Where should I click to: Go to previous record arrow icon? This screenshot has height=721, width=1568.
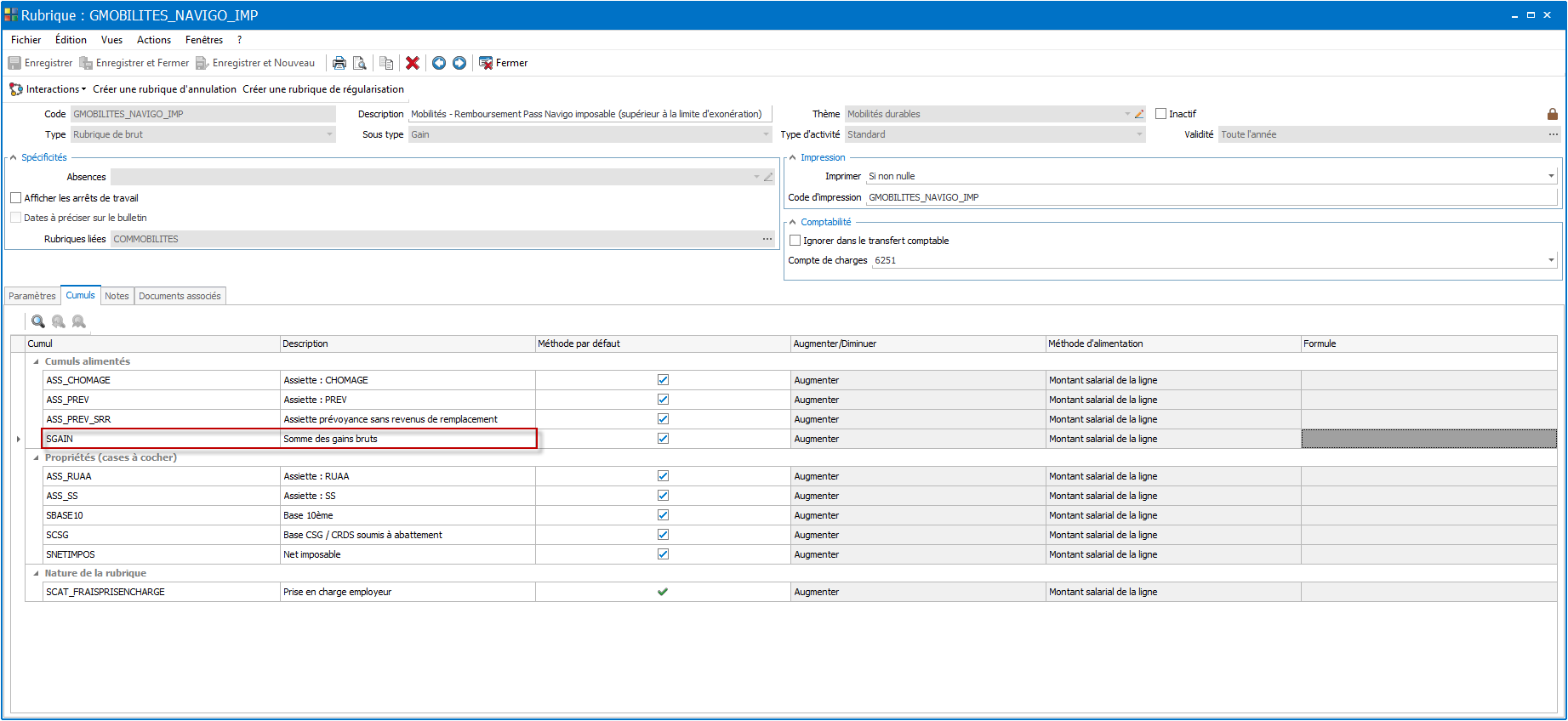click(439, 63)
